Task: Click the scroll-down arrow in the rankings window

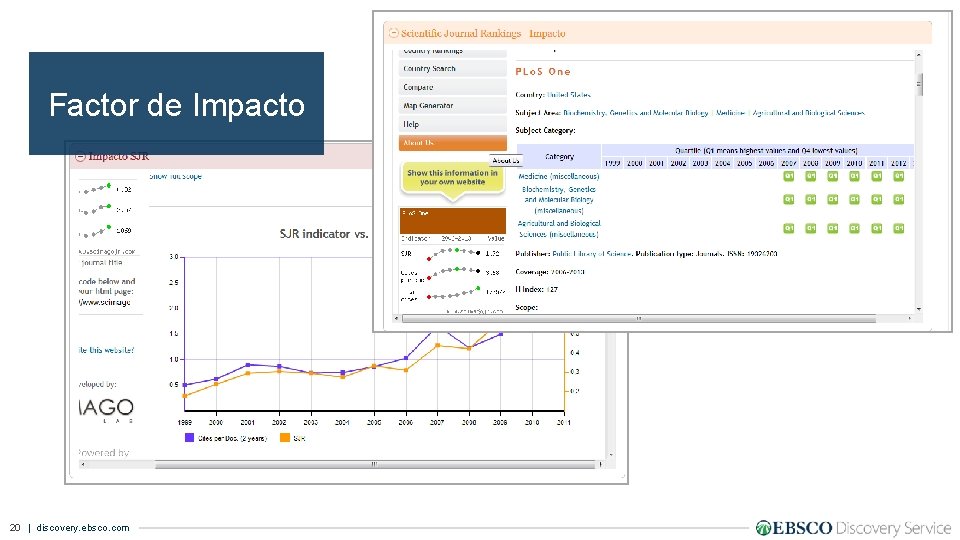Action: click(918, 309)
